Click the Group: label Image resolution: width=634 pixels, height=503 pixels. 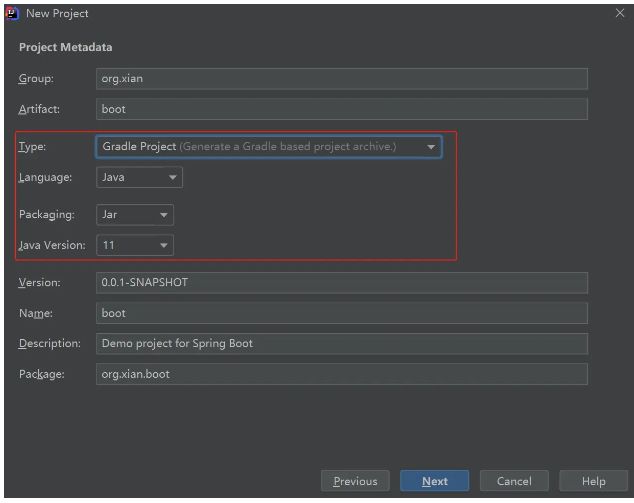pos(36,78)
